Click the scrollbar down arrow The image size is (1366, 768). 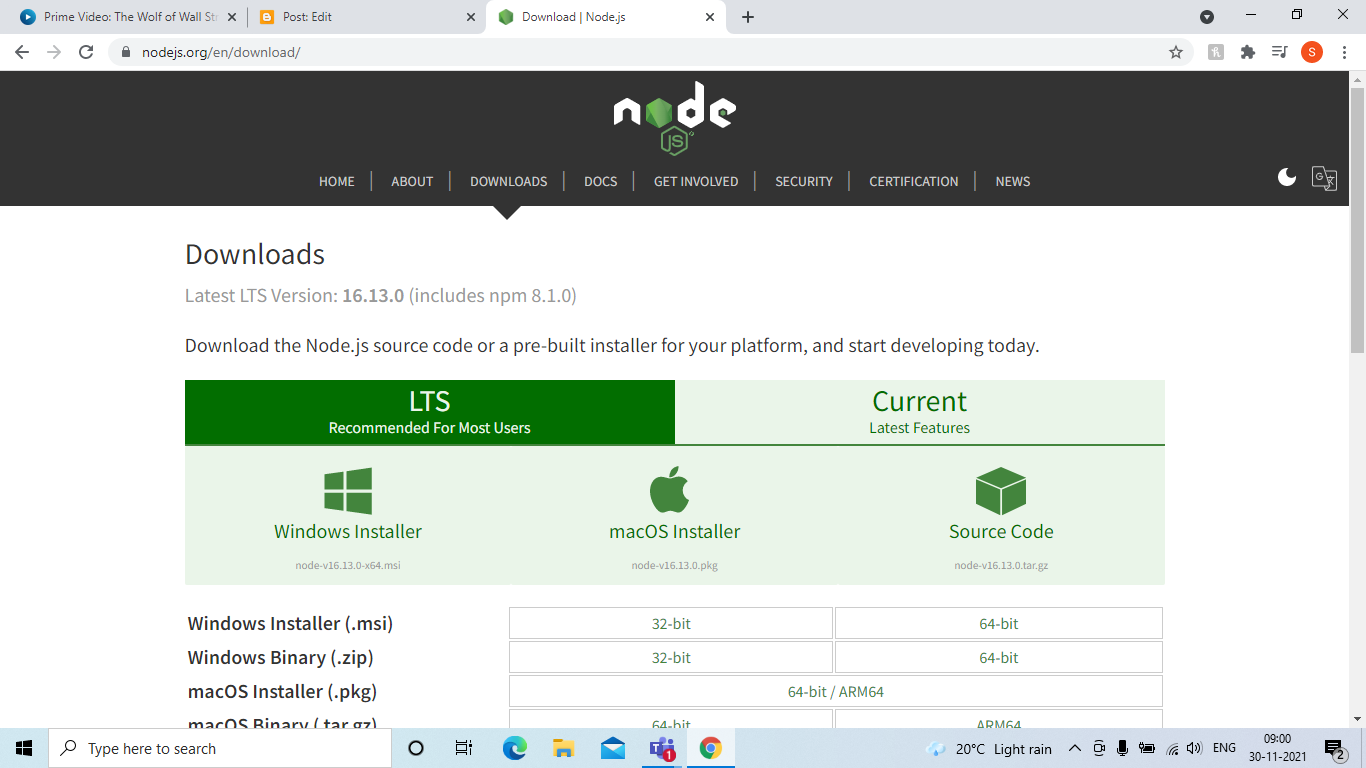click(x=1357, y=718)
